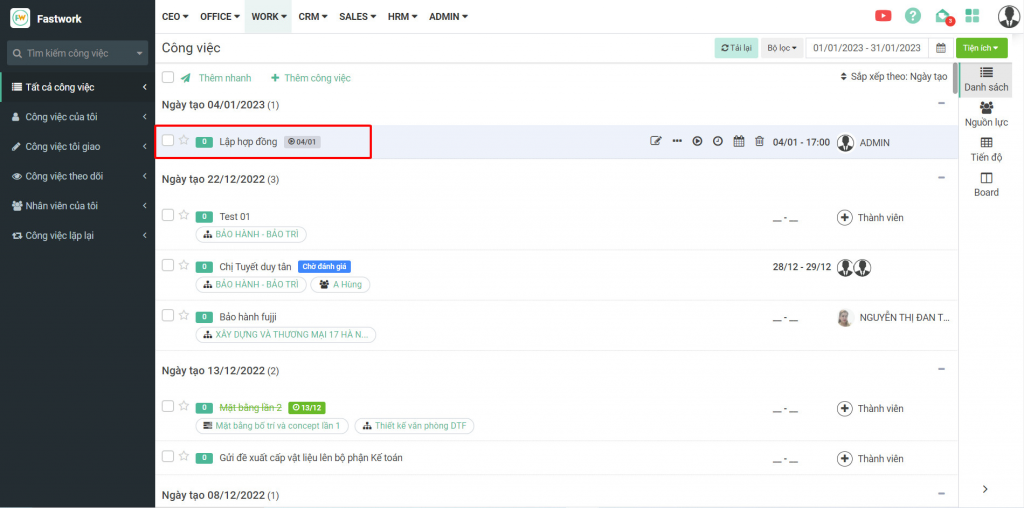Open the YouTube icon in top bar
The image size is (1024, 508).
(x=883, y=16)
